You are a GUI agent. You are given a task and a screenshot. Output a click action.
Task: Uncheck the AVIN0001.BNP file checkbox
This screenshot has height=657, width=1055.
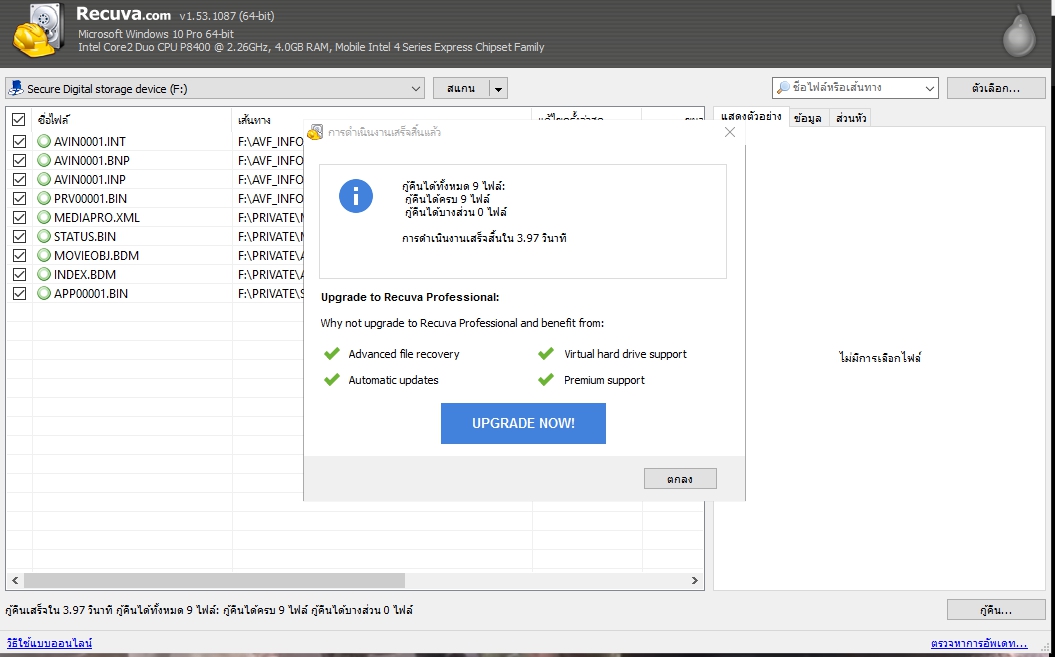(x=20, y=160)
